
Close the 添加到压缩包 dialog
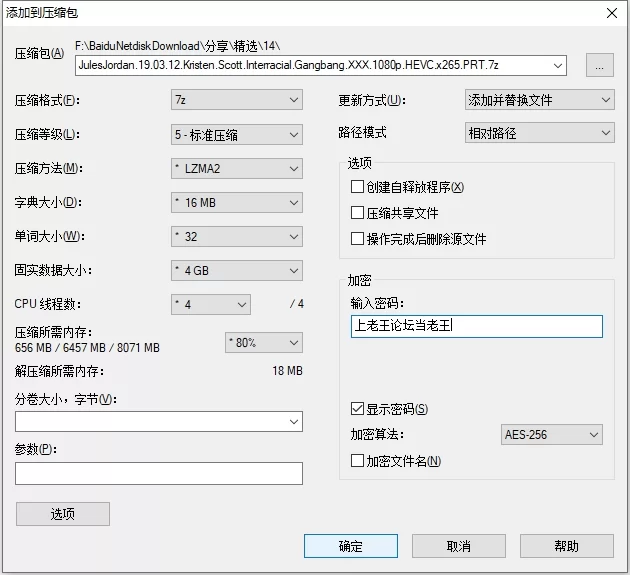[612, 13]
